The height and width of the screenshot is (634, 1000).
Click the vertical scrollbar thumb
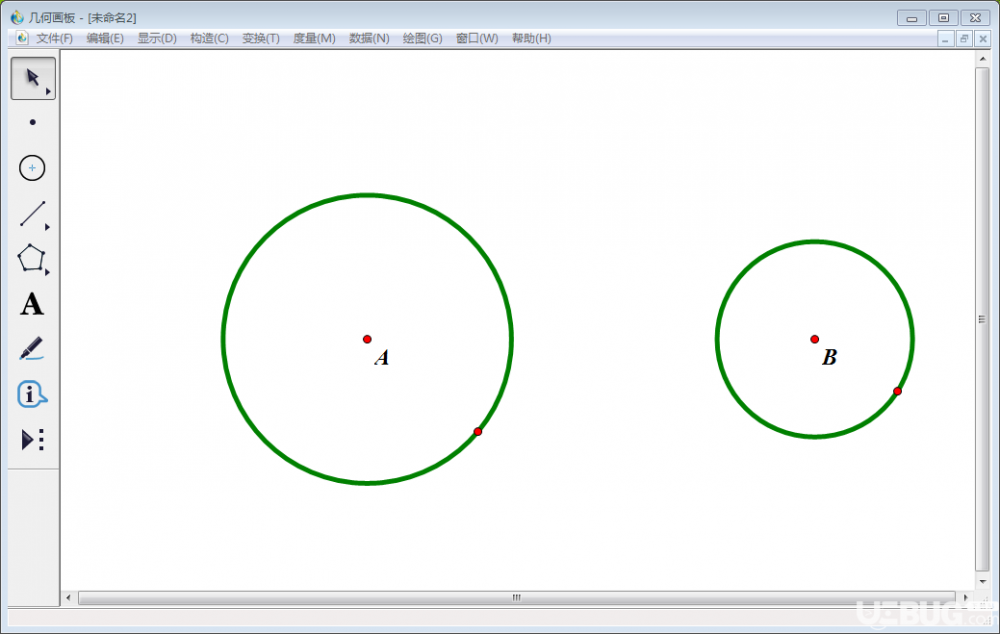(x=983, y=319)
